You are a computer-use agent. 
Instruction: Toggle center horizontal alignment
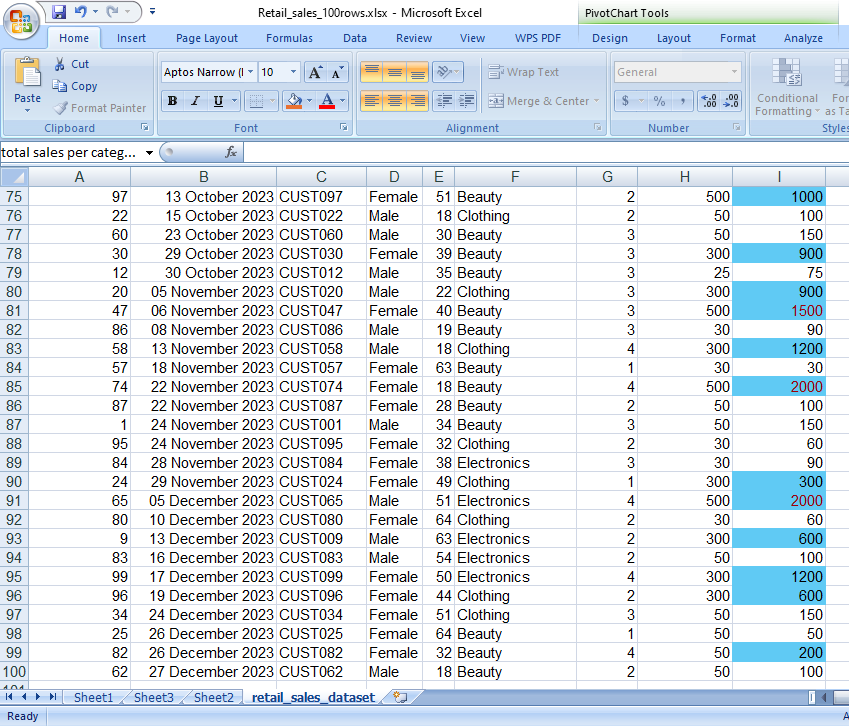(395, 101)
